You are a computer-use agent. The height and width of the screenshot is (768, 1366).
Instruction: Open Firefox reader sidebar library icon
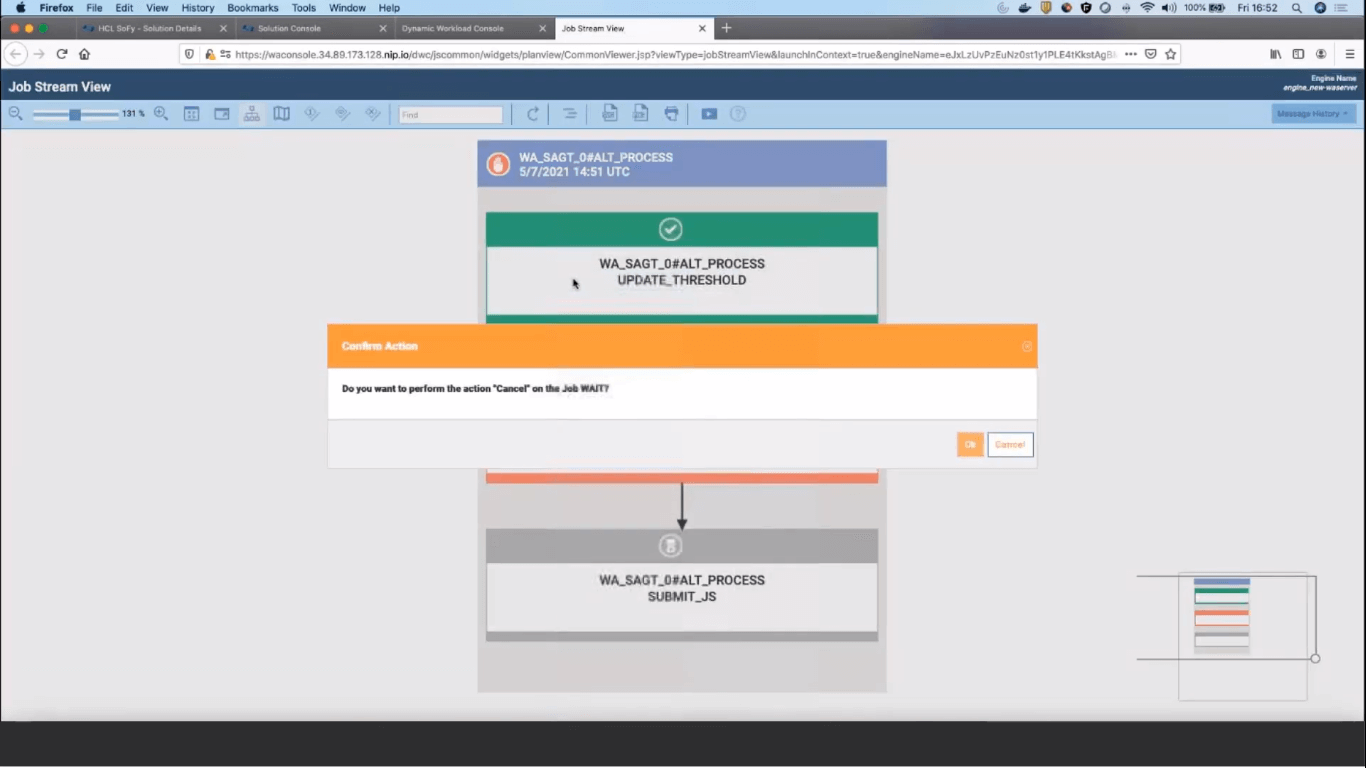coord(1274,53)
